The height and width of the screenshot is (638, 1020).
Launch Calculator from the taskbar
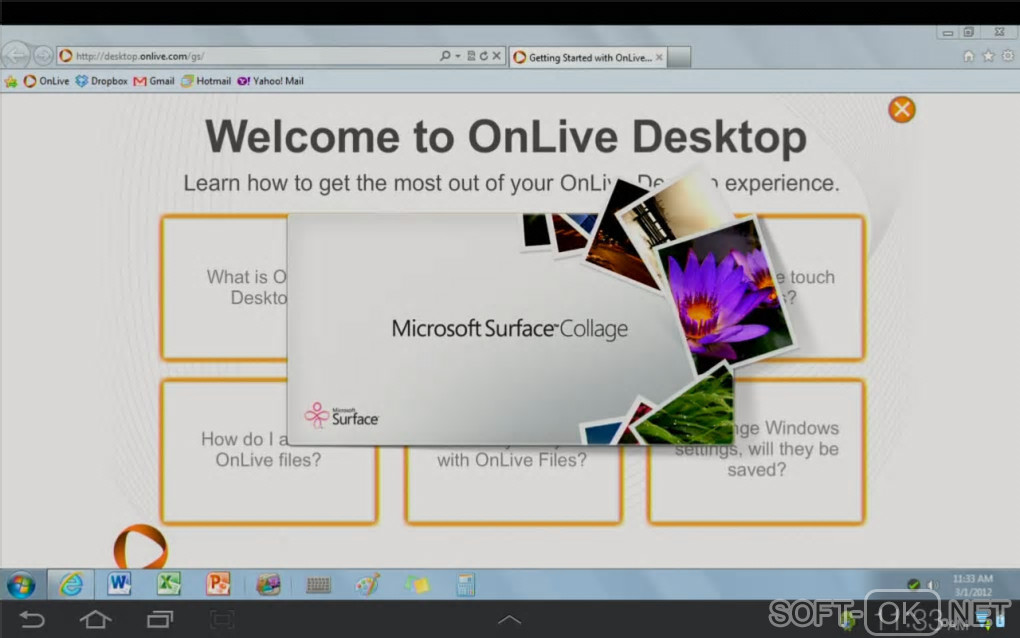[x=465, y=585]
